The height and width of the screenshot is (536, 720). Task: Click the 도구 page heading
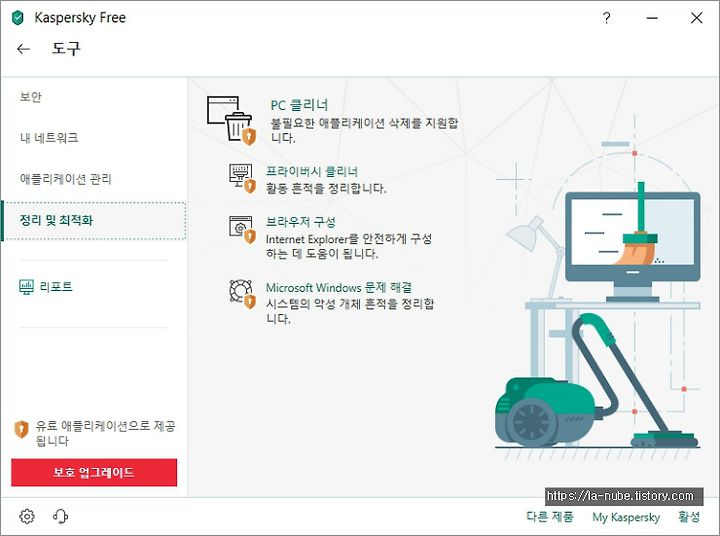click(x=66, y=48)
